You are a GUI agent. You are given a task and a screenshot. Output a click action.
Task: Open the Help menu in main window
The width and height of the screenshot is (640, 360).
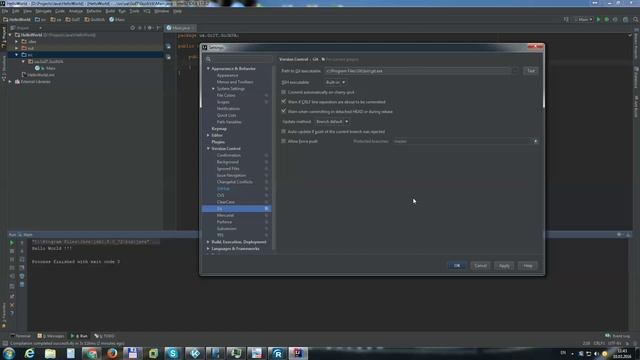pos(177,11)
